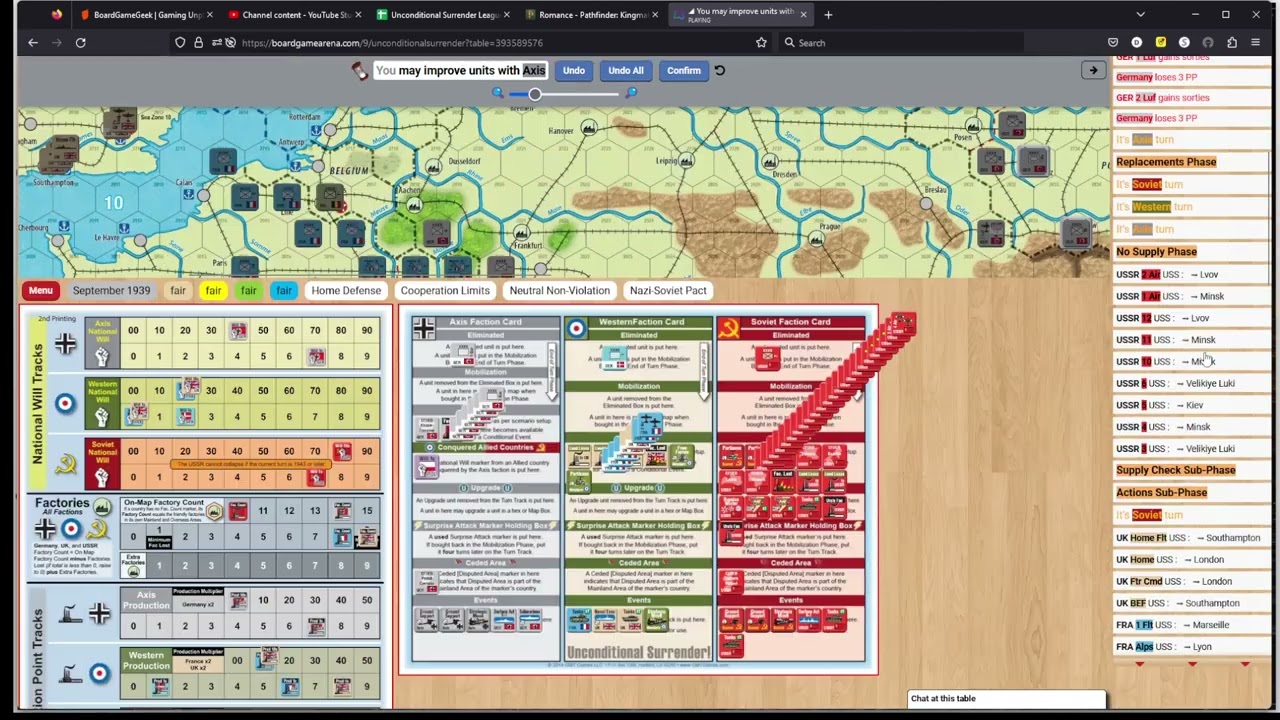Click the refresh arrow icon beside Confirm
The width and height of the screenshot is (1280, 720).
point(719,70)
